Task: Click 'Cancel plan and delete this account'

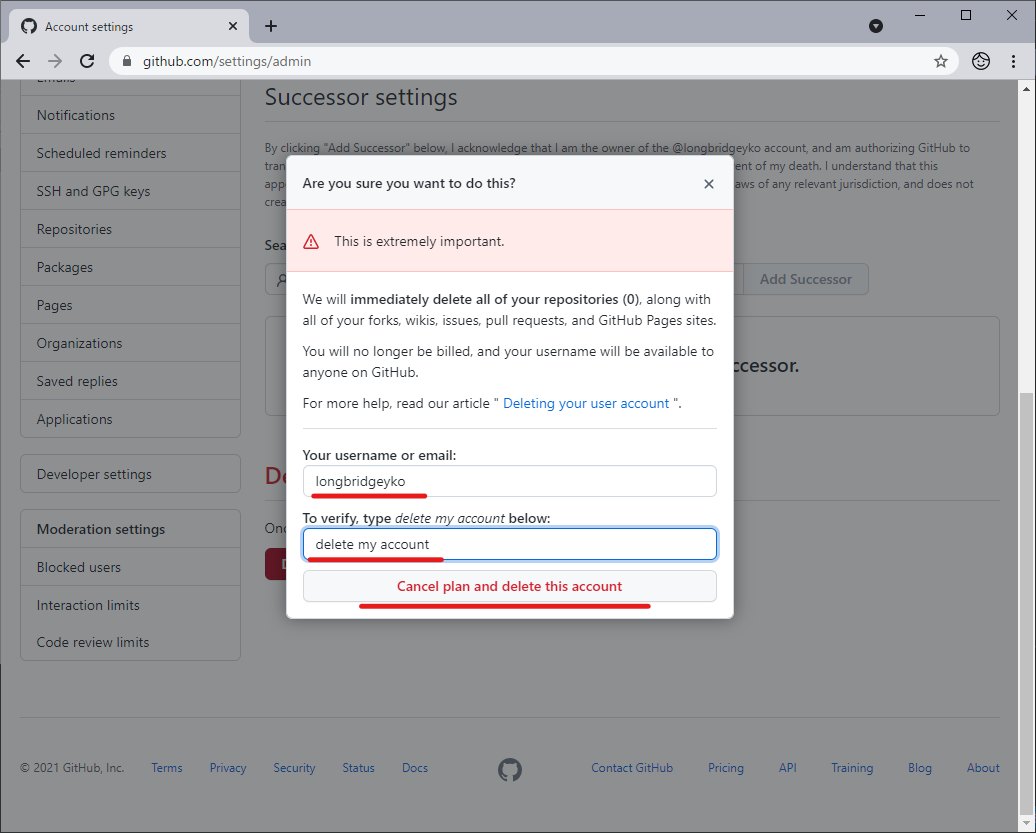Action: pyautogui.click(x=509, y=586)
